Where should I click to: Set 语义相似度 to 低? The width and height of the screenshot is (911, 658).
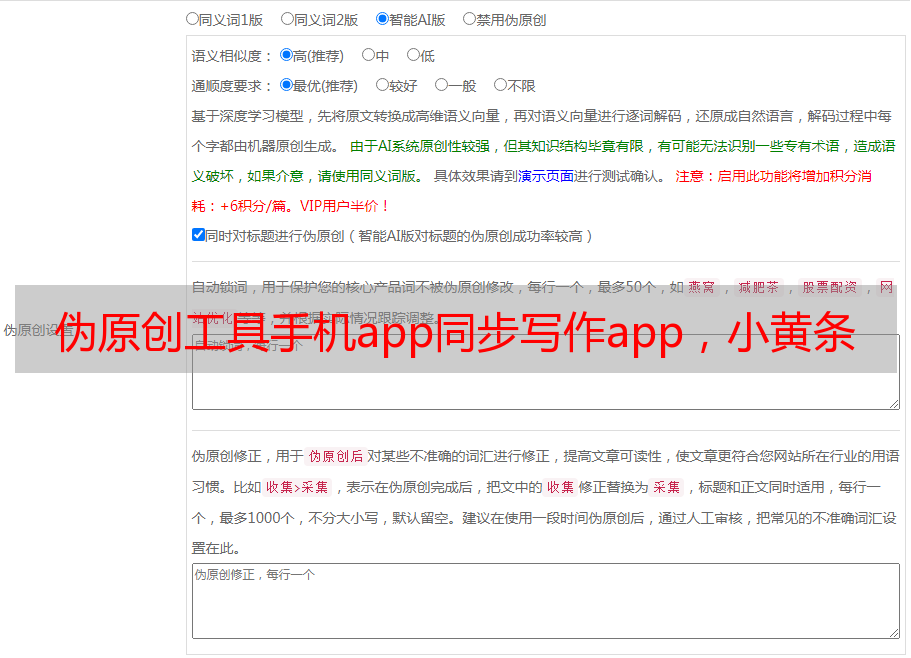[413, 56]
